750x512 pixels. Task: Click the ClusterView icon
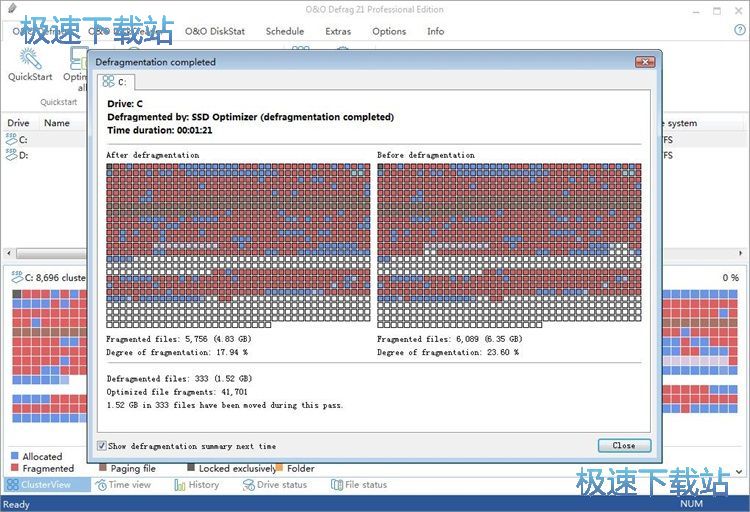[13, 485]
